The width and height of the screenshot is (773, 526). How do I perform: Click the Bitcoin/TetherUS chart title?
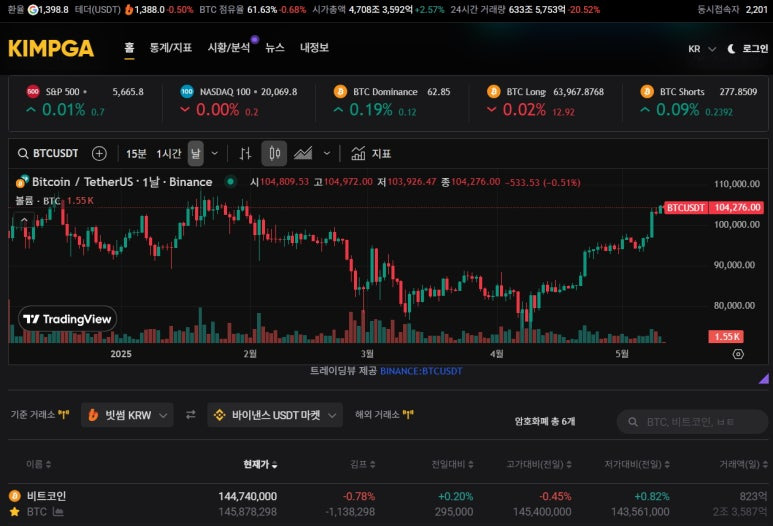coord(122,182)
